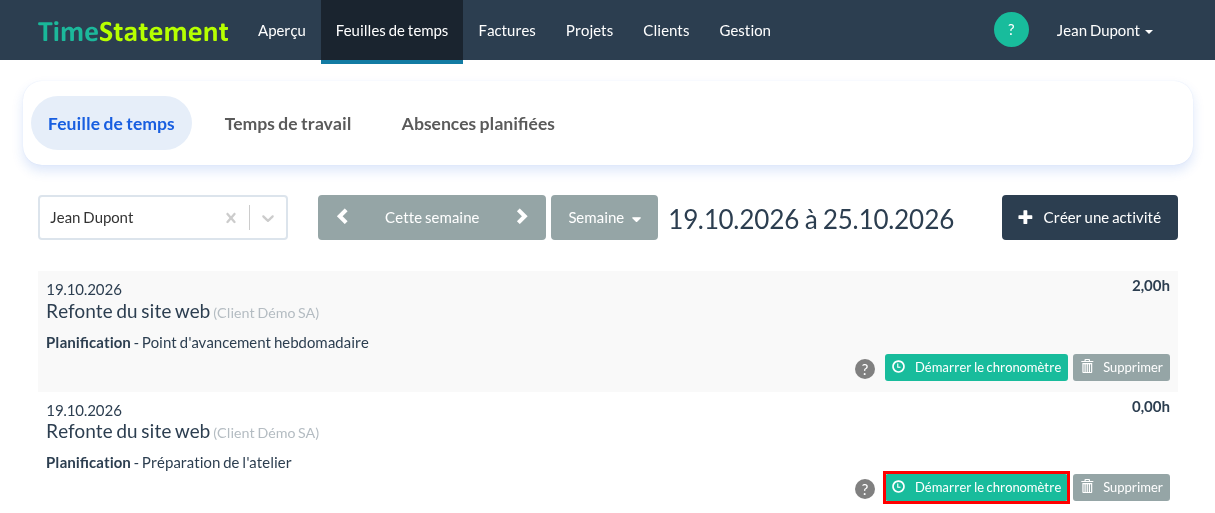Expand the Jean Dupont user menu
The width and height of the screenshot is (1215, 513).
pos(1104,30)
